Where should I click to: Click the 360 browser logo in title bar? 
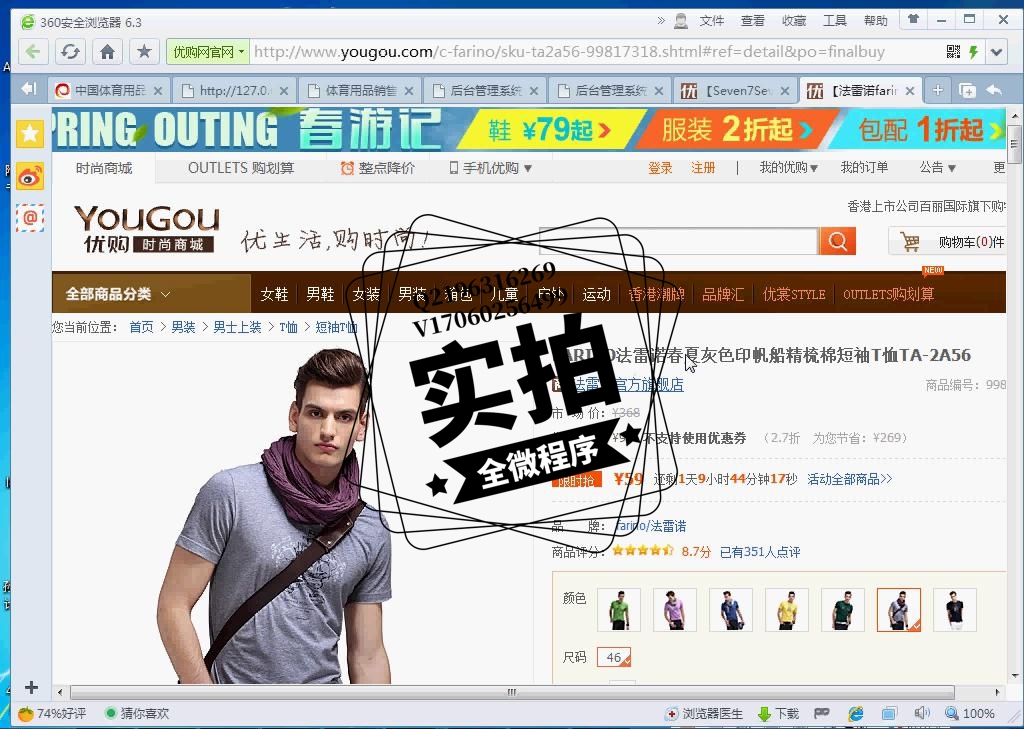(x=28, y=22)
